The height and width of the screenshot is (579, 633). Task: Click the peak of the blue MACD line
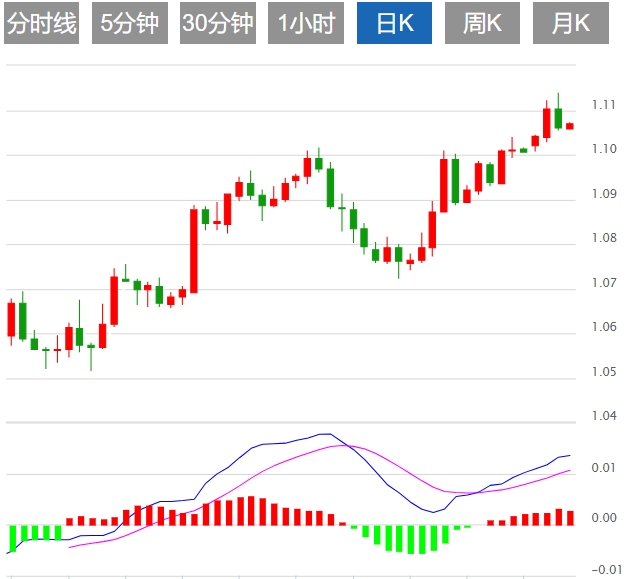pyautogui.click(x=325, y=434)
